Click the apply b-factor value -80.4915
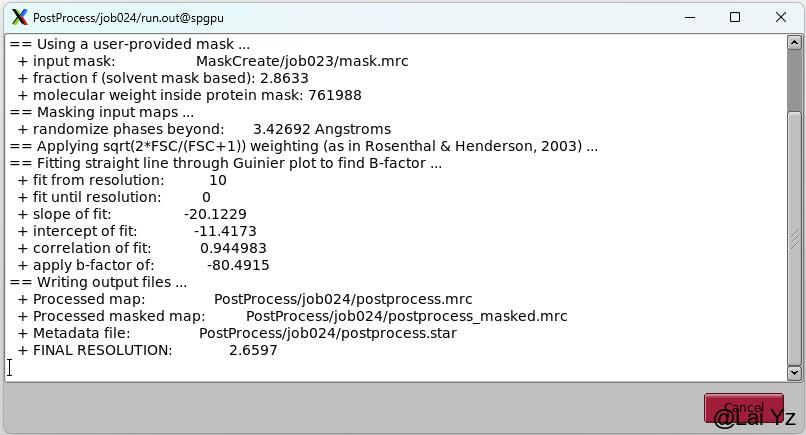The width and height of the screenshot is (806, 435). pos(238,265)
